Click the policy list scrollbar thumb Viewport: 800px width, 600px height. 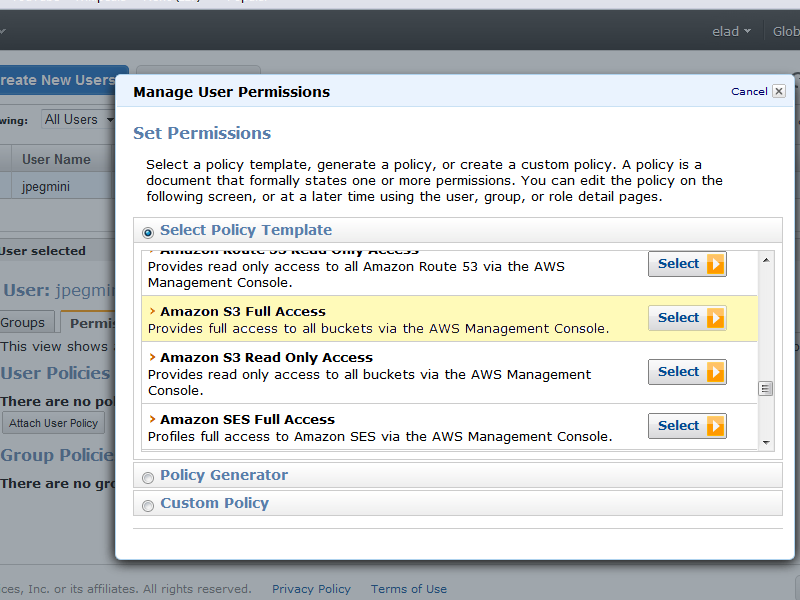coord(765,389)
